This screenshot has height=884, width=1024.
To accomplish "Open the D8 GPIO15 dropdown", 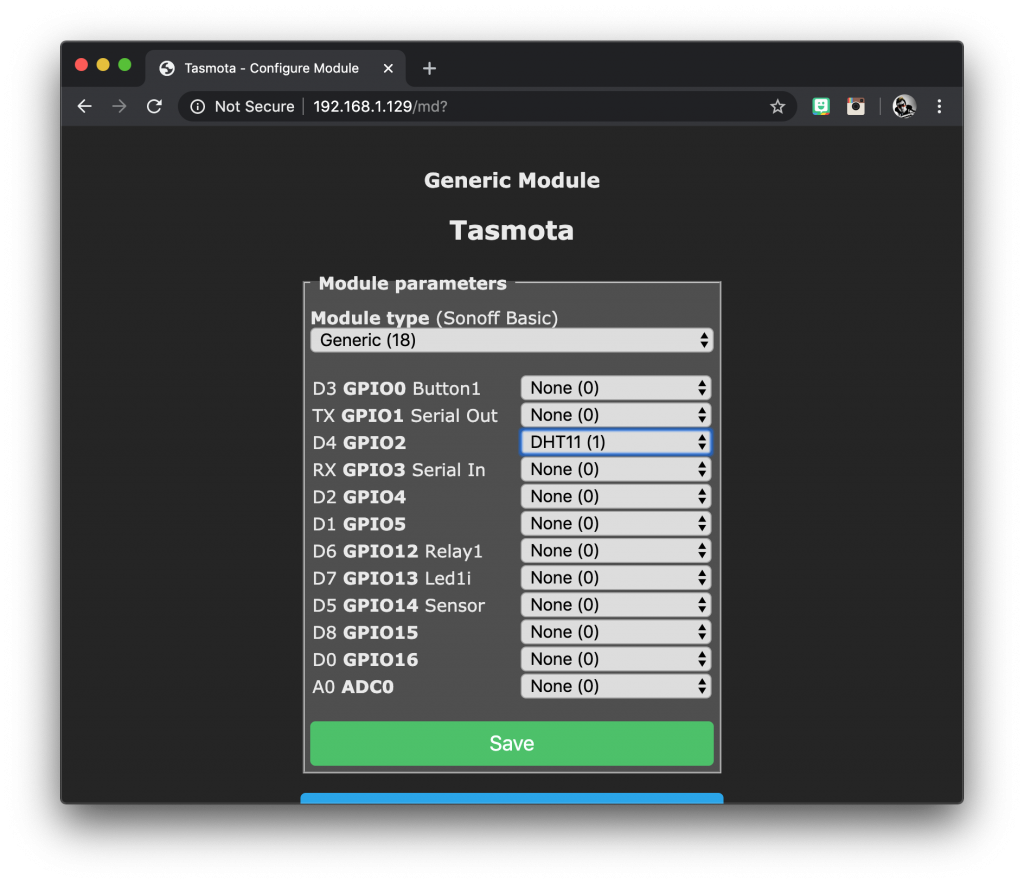I will coord(615,632).
